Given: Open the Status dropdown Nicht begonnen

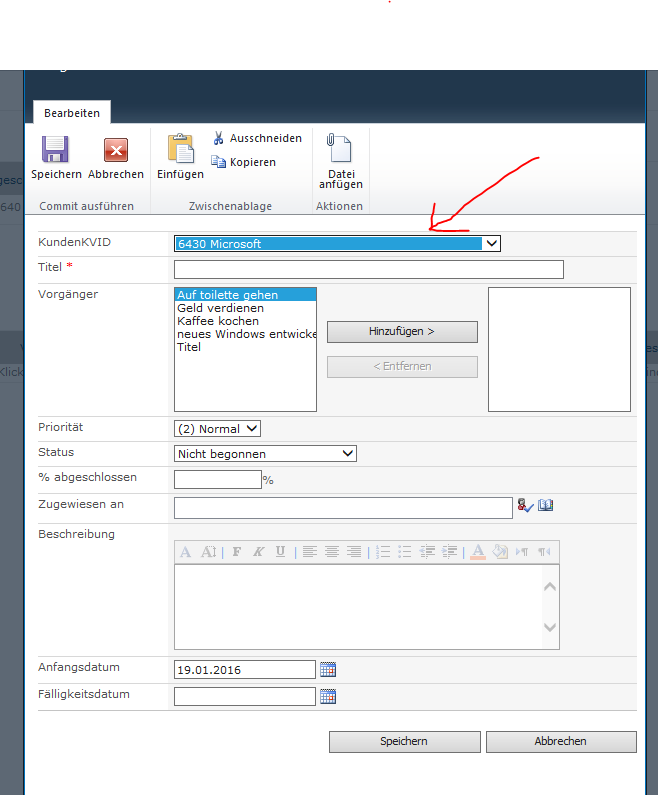Looking at the screenshot, I should [x=265, y=454].
